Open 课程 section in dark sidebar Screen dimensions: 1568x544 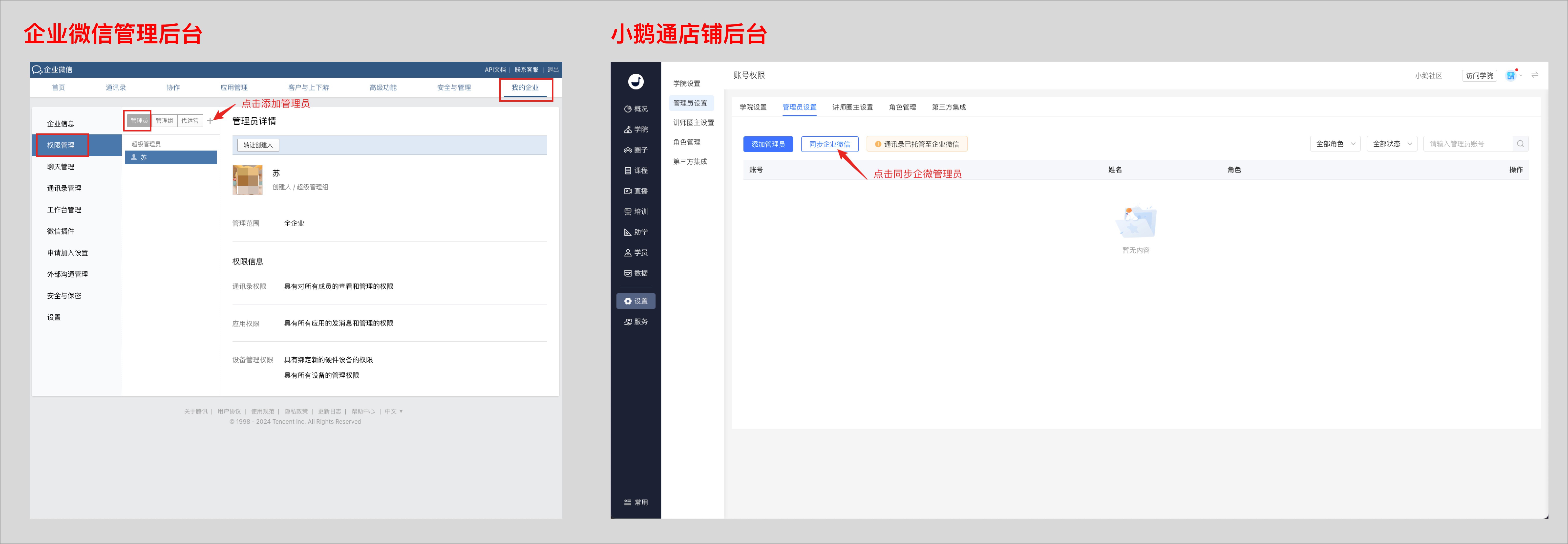(636, 171)
